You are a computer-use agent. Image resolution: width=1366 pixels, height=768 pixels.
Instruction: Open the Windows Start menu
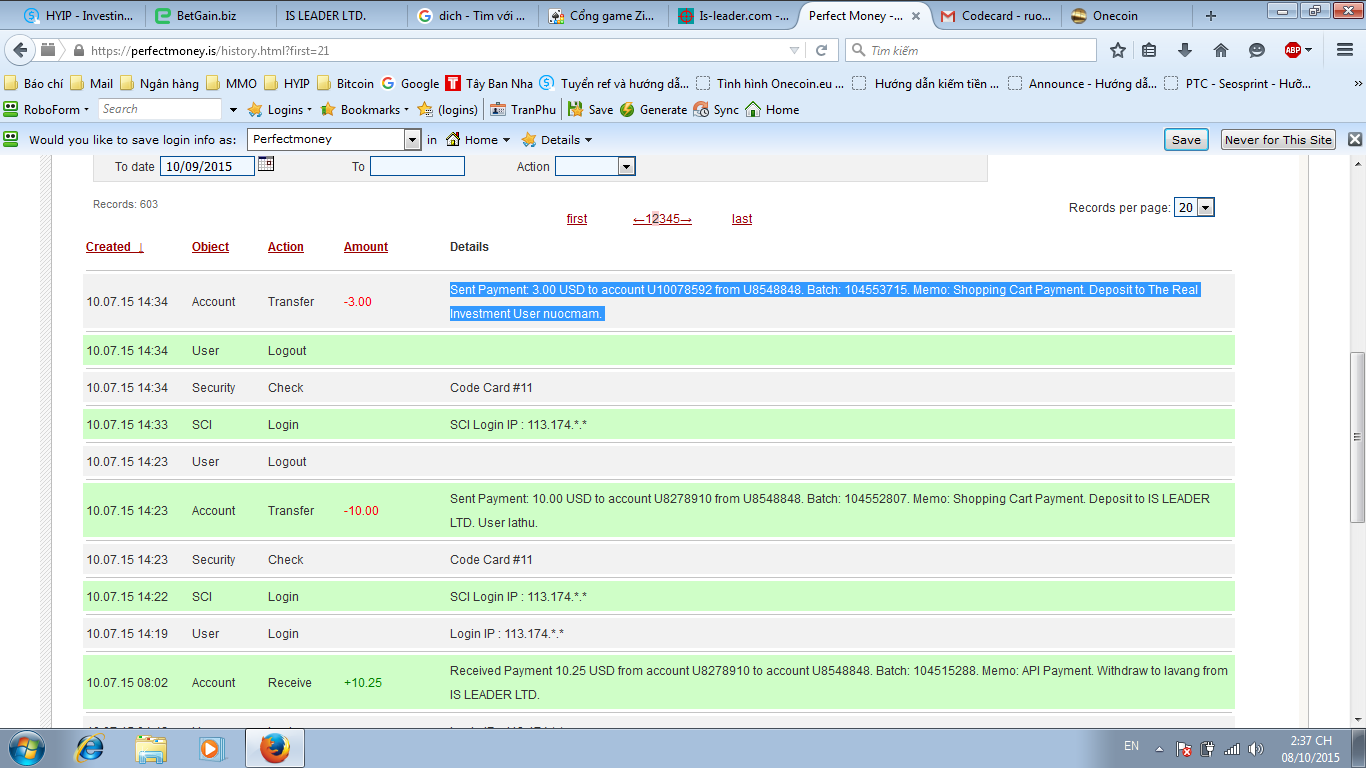[27, 748]
